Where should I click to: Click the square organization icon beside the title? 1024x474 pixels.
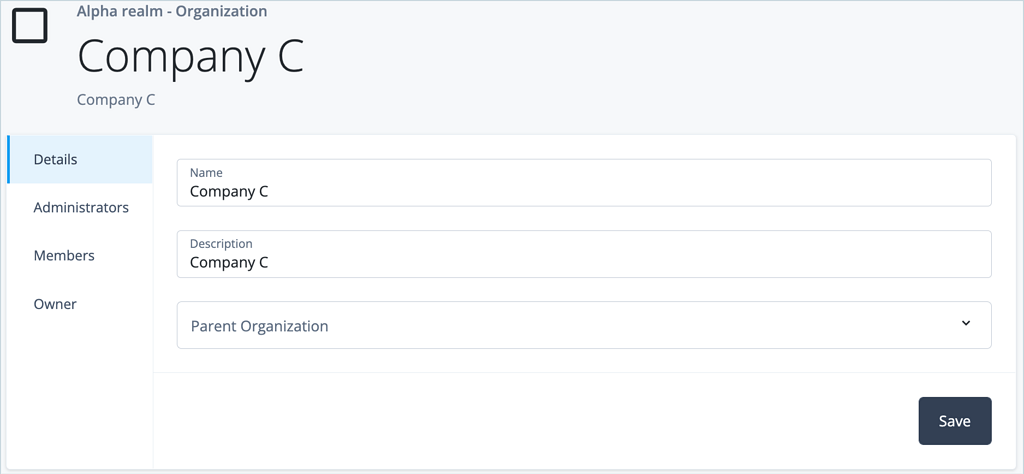(x=30, y=25)
